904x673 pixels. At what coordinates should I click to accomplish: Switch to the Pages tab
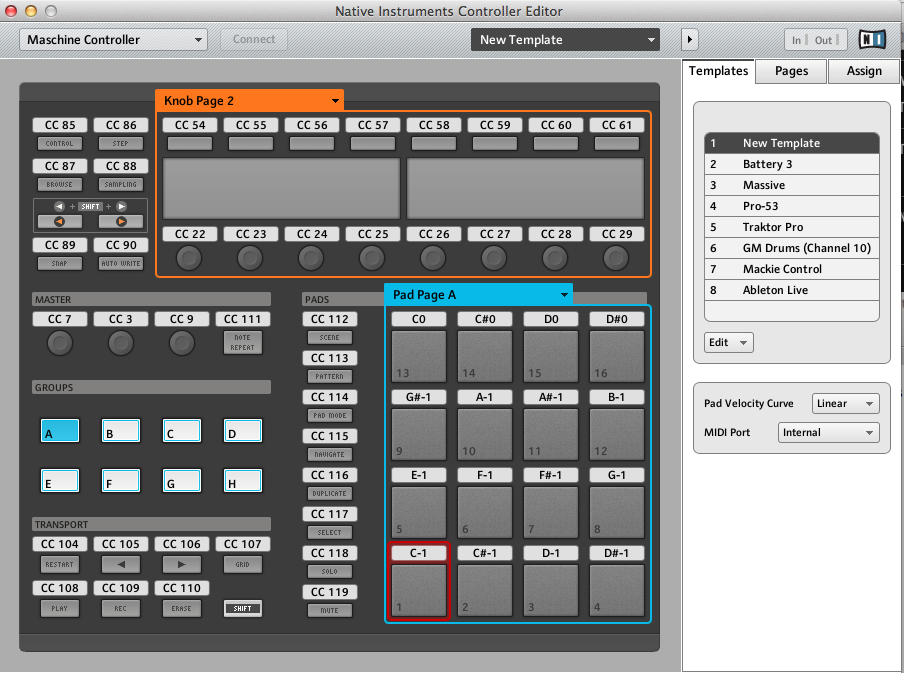(x=791, y=71)
